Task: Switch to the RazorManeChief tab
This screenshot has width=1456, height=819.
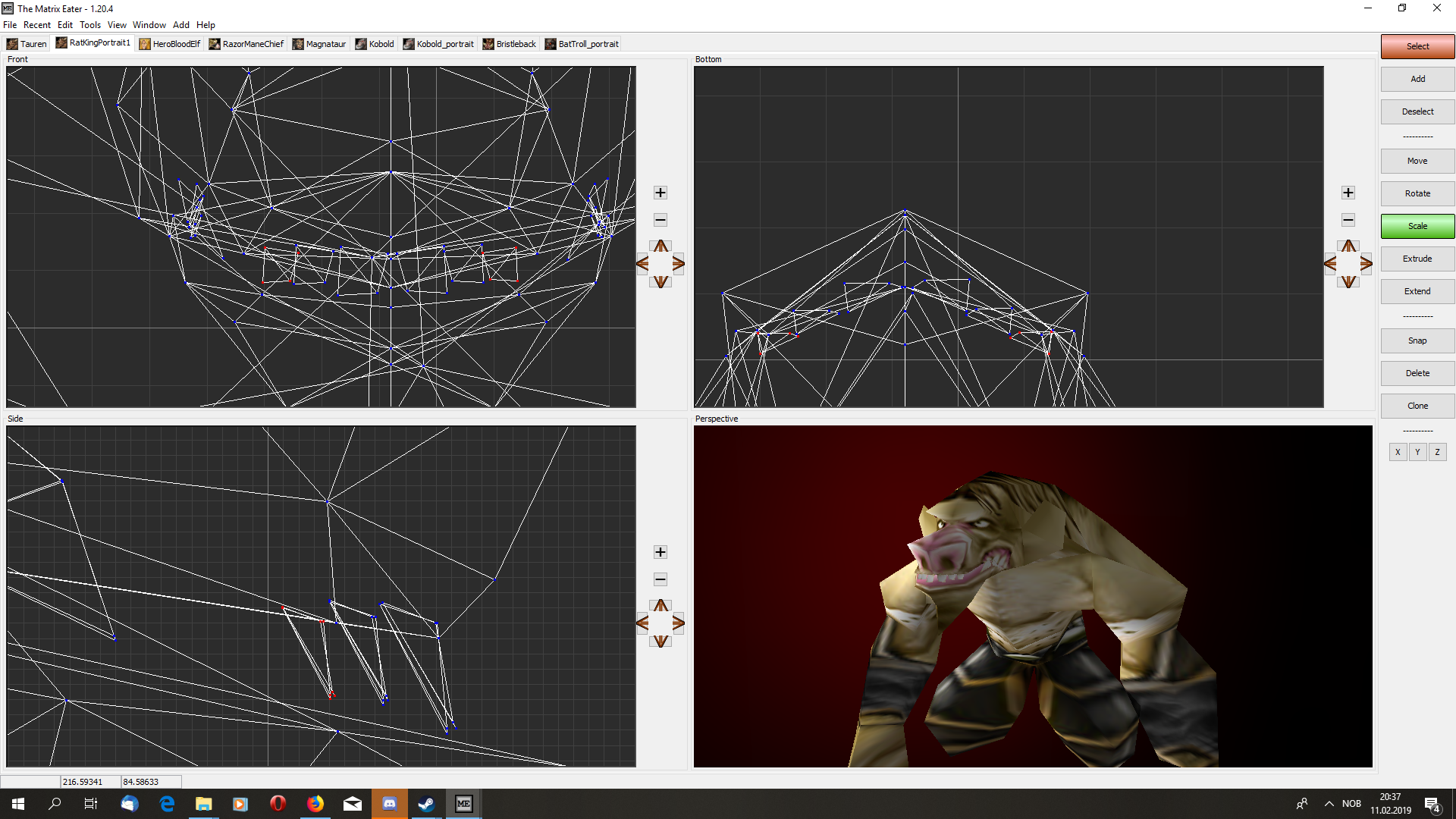Action: [246, 44]
